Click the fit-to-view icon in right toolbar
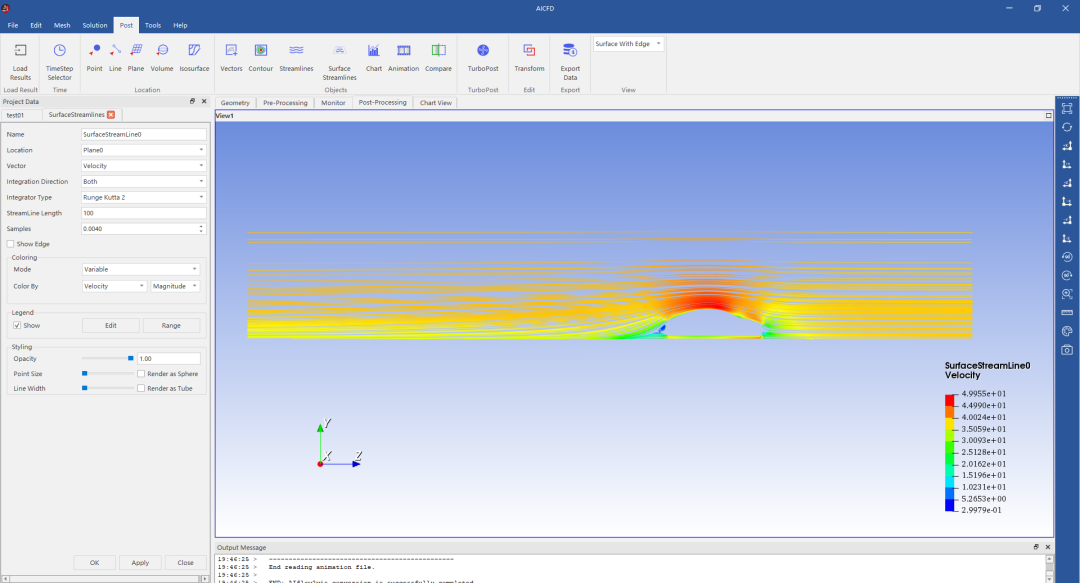This screenshot has height=583, width=1080. 1067,108
